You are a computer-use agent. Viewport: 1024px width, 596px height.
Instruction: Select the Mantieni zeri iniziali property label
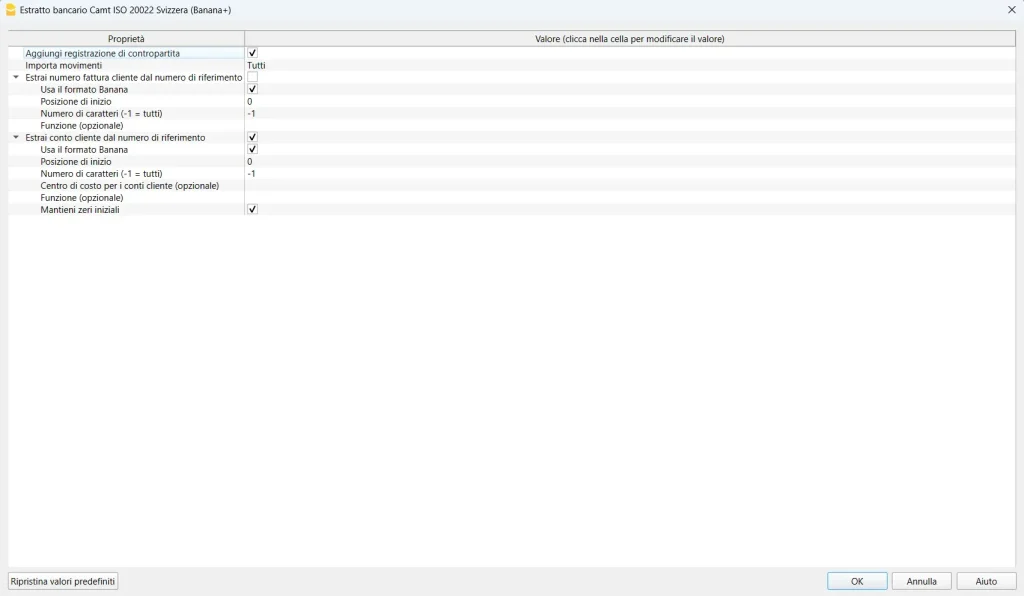(80, 209)
